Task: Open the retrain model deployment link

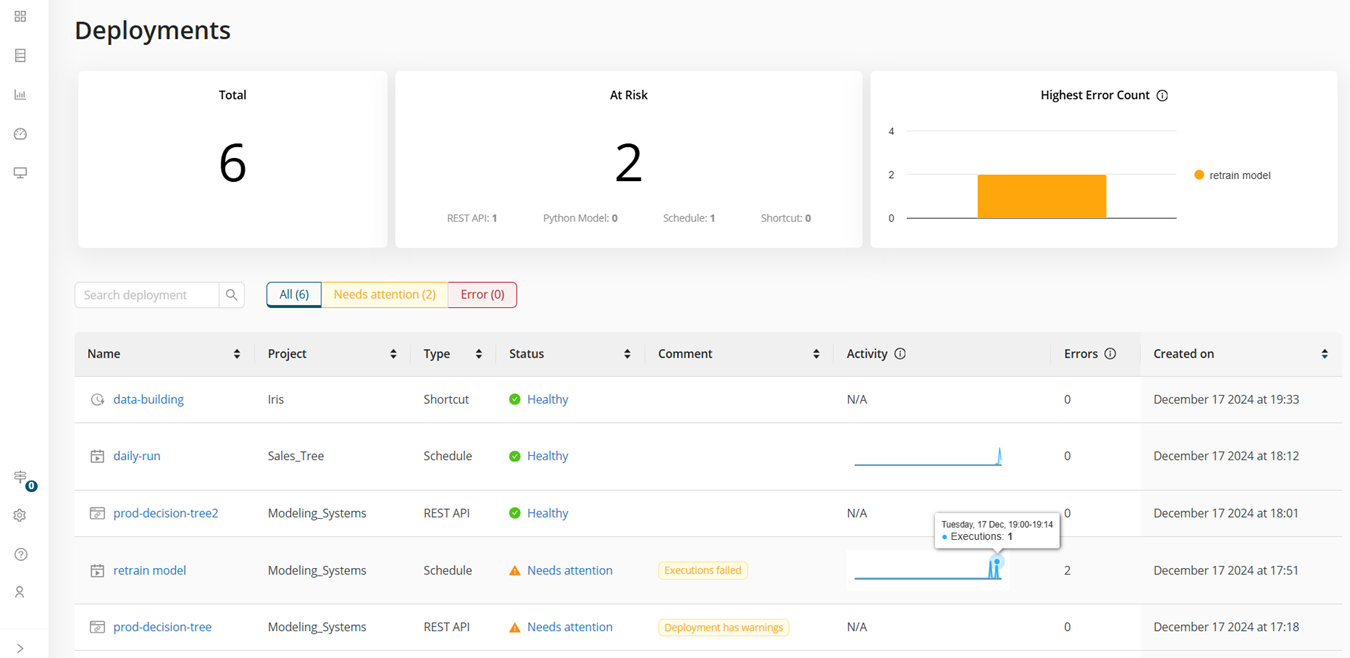Action: pyautogui.click(x=150, y=570)
